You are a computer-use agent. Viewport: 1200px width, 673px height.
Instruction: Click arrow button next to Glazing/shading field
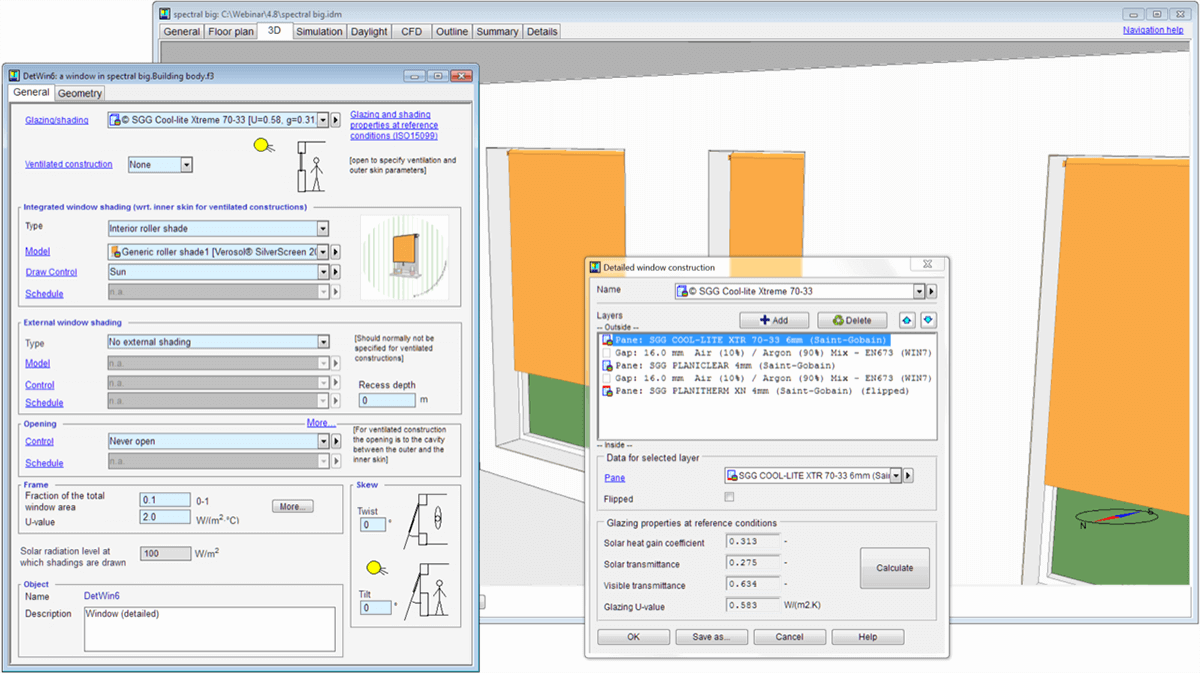[x=336, y=120]
